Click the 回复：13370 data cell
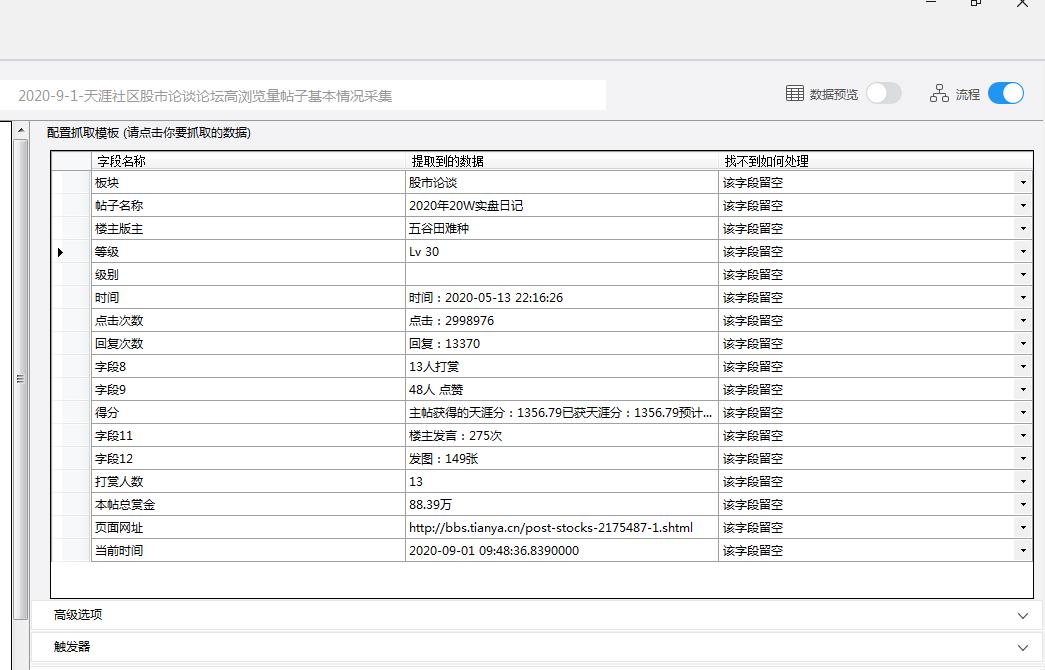Screen dimensions: 1045x670 562,343
